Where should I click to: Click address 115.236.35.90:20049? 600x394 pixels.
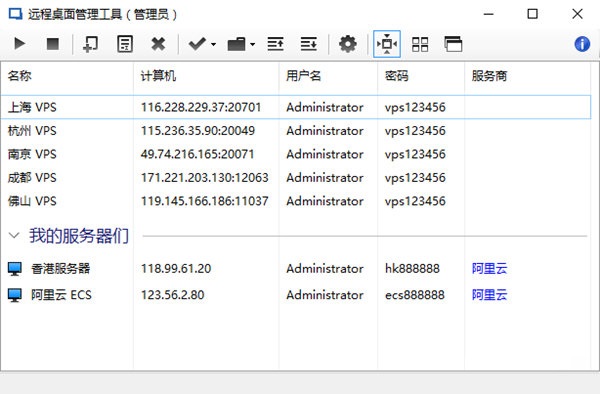pyautogui.click(x=198, y=131)
